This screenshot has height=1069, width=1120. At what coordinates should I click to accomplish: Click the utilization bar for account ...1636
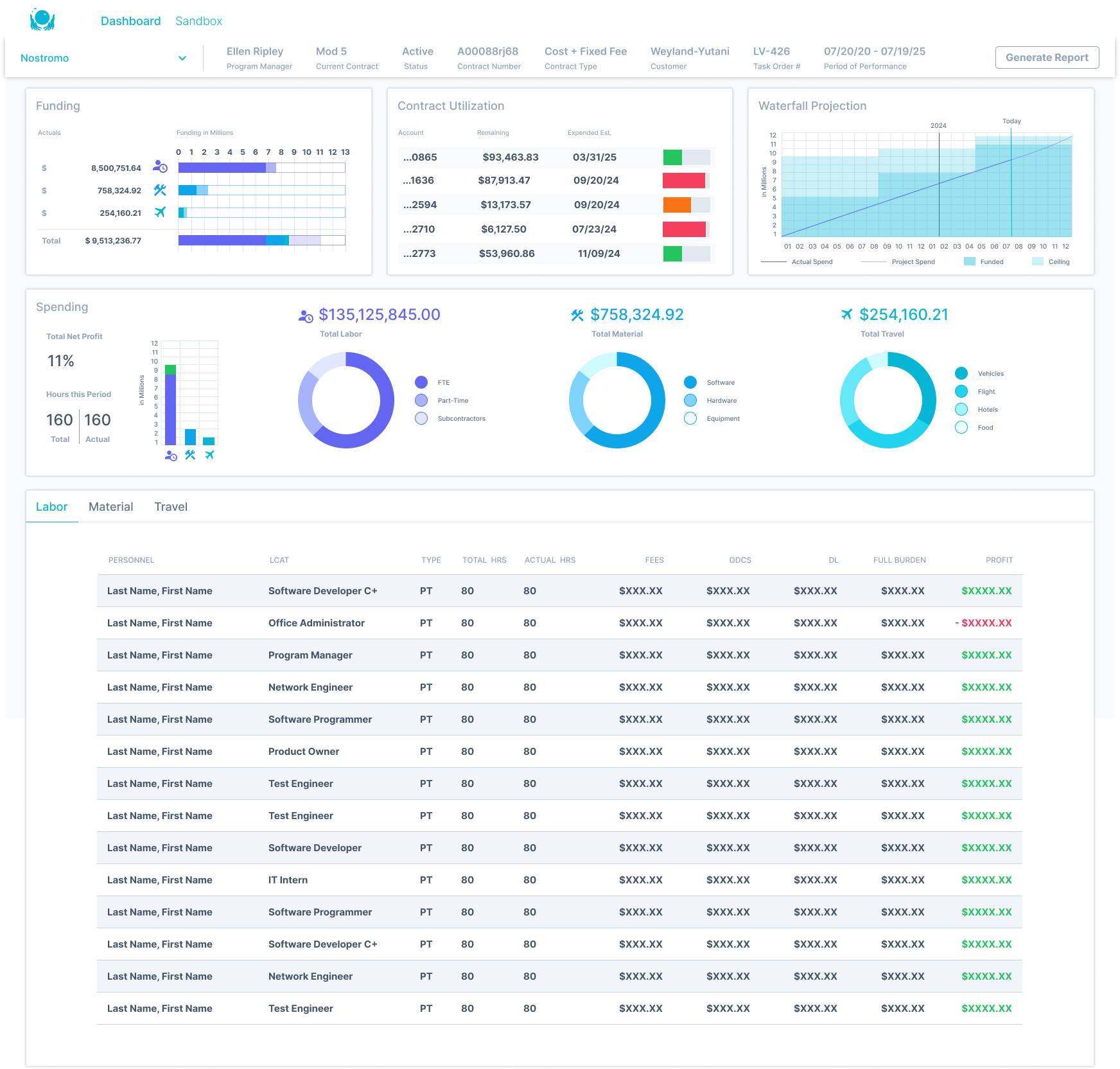(x=687, y=181)
